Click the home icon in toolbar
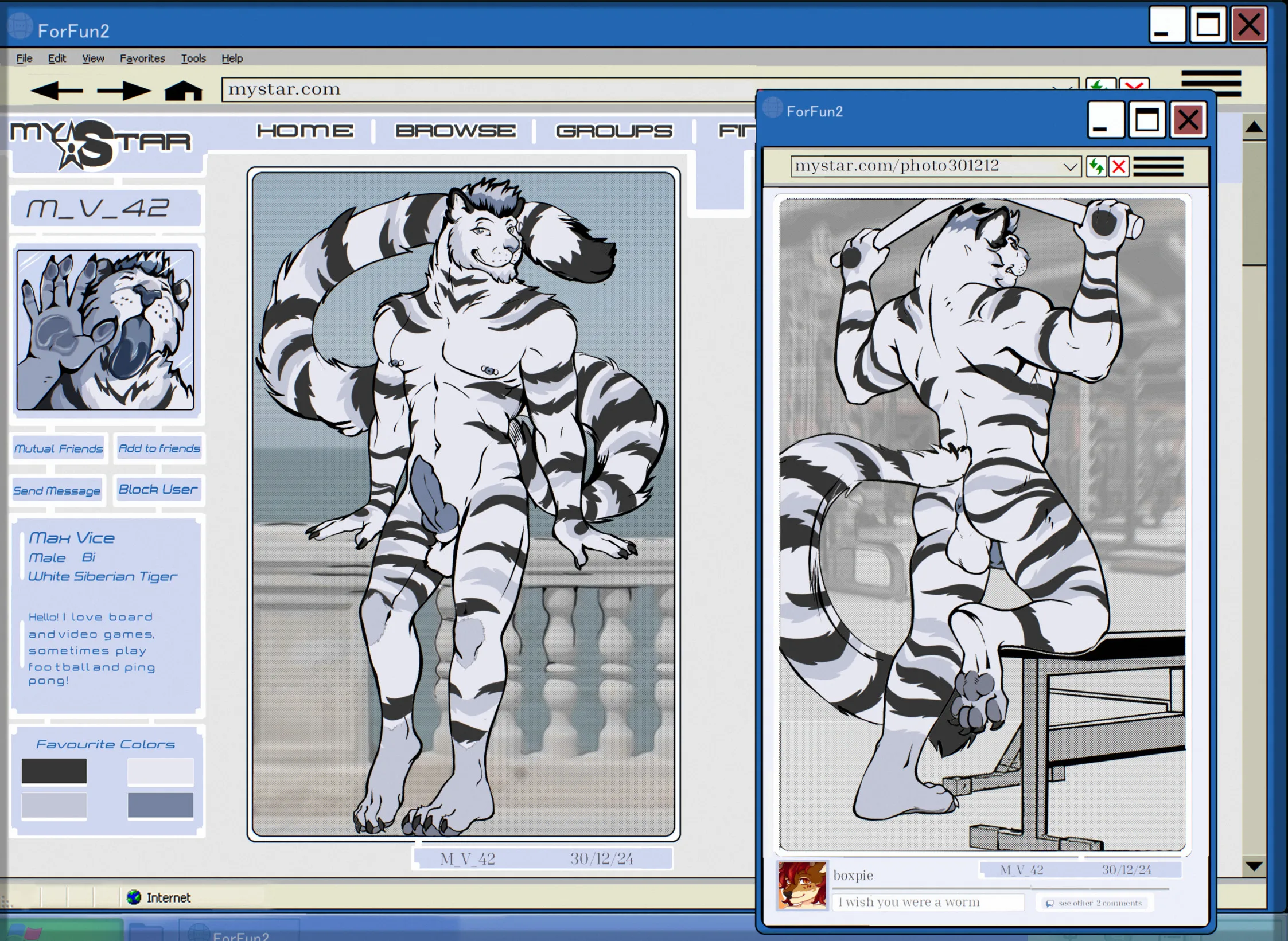Screen dimensions: 1288x941 click(x=184, y=91)
